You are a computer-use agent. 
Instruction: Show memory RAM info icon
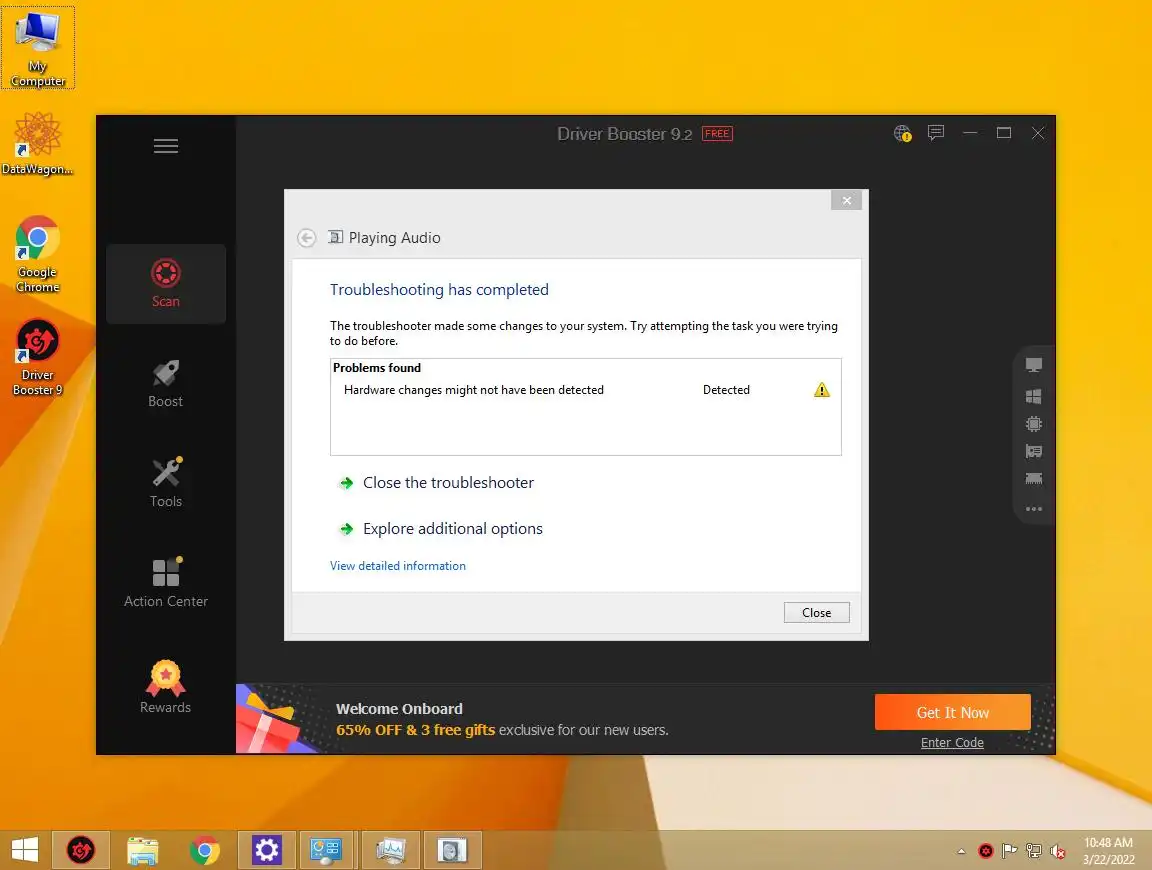[x=1034, y=478]
